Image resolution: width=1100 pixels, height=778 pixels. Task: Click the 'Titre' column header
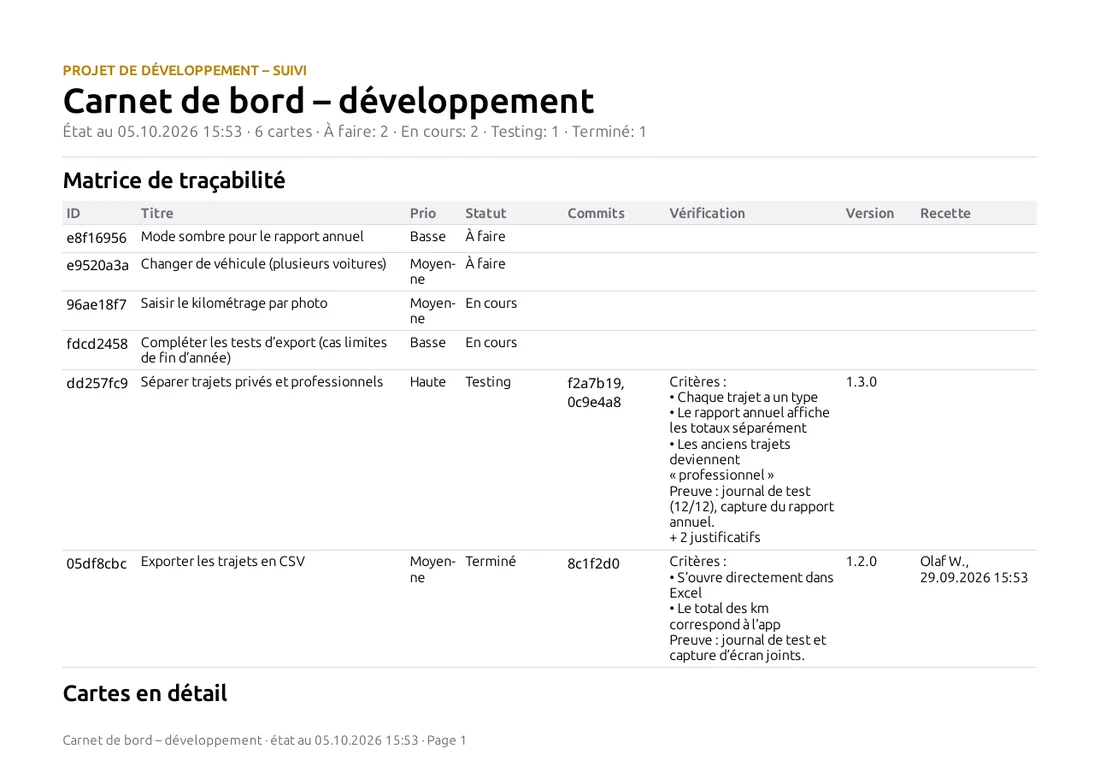coord(157,213)
